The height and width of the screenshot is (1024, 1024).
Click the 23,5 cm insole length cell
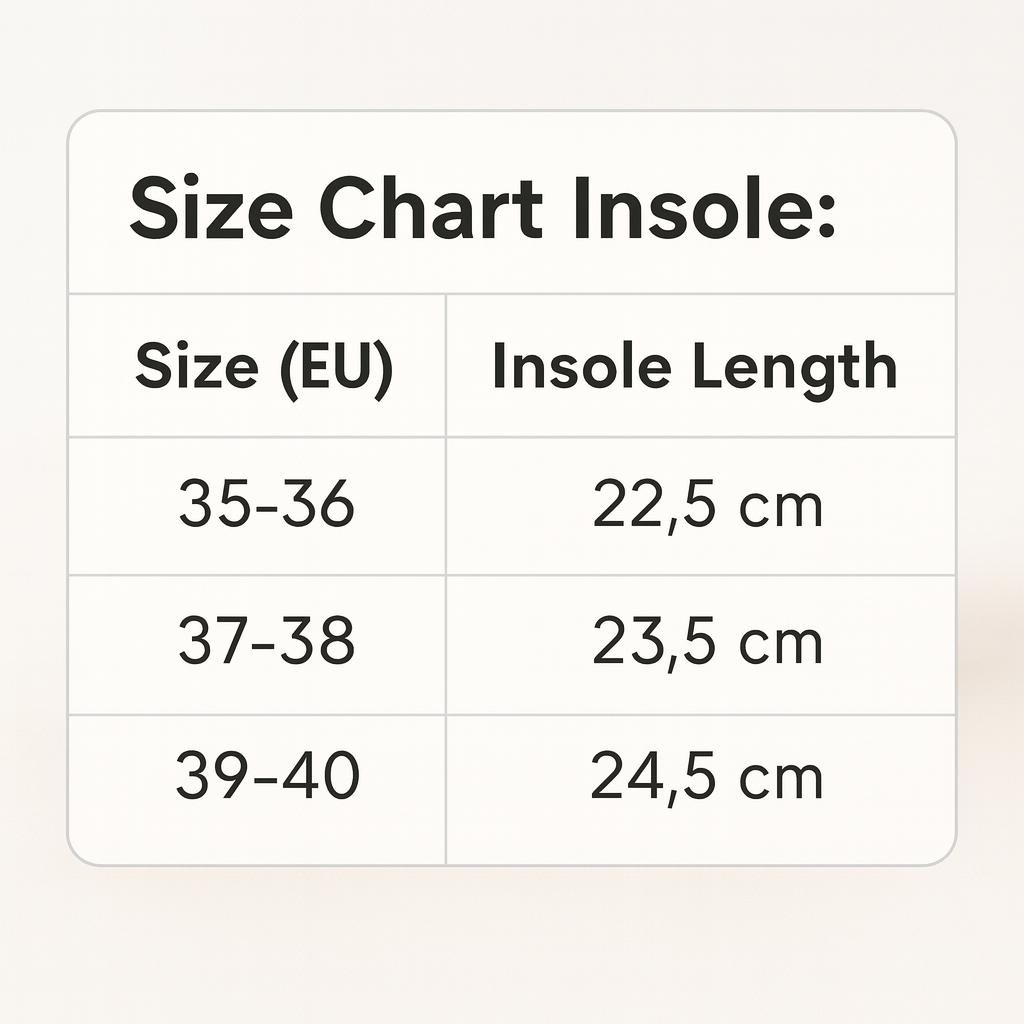click(x=707, y=643)
